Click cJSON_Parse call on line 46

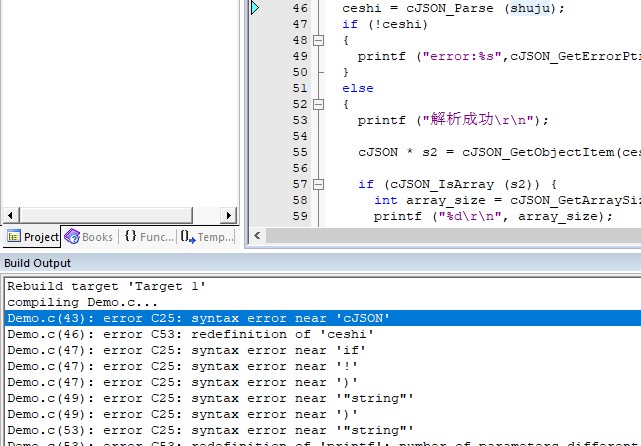450,9
